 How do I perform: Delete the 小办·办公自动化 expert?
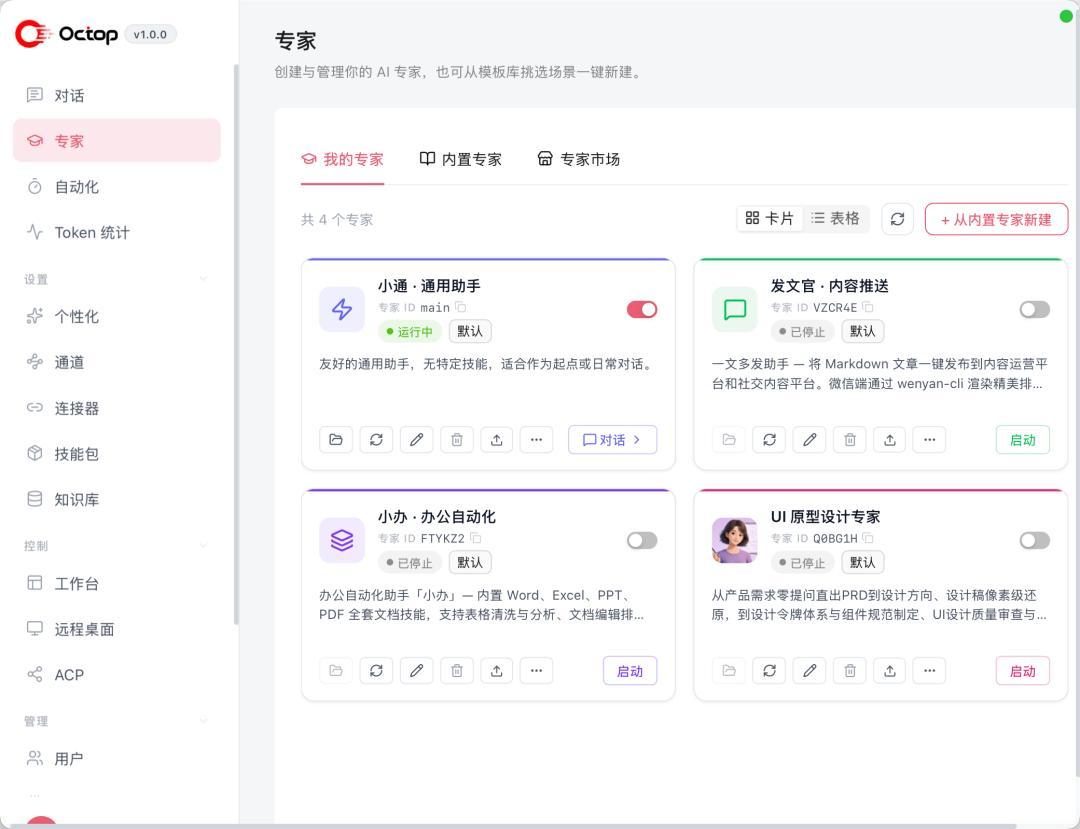(457, 671)
